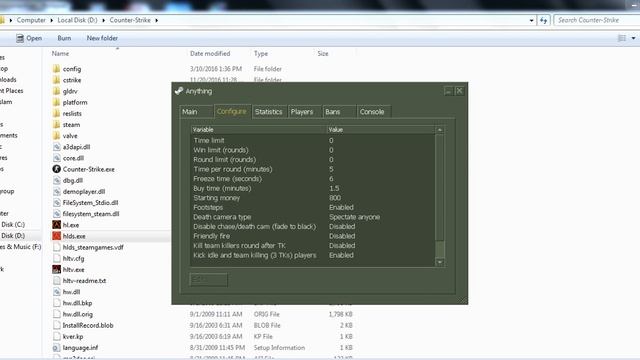Screen dimensions: 640x360
Task: Select Time per round (minutes) row
Action: pyautogui.click(x=313, y=169)
